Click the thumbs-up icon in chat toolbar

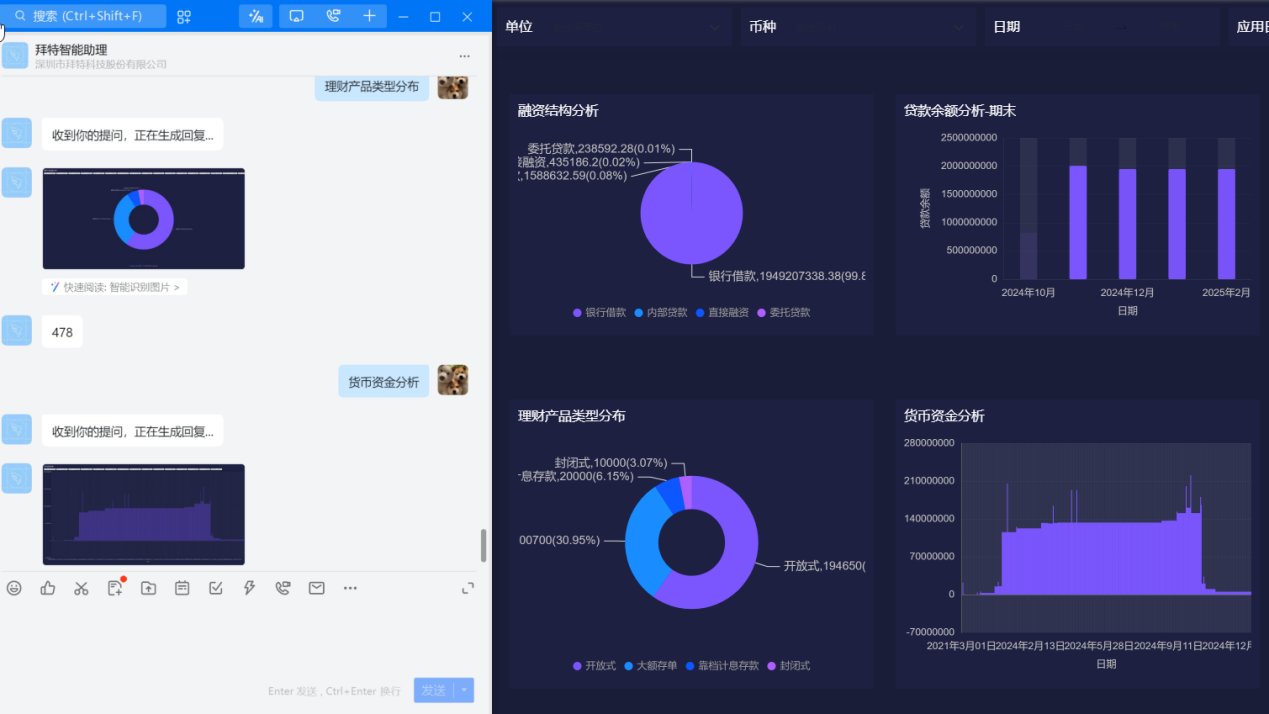click(x=48, y=588)
